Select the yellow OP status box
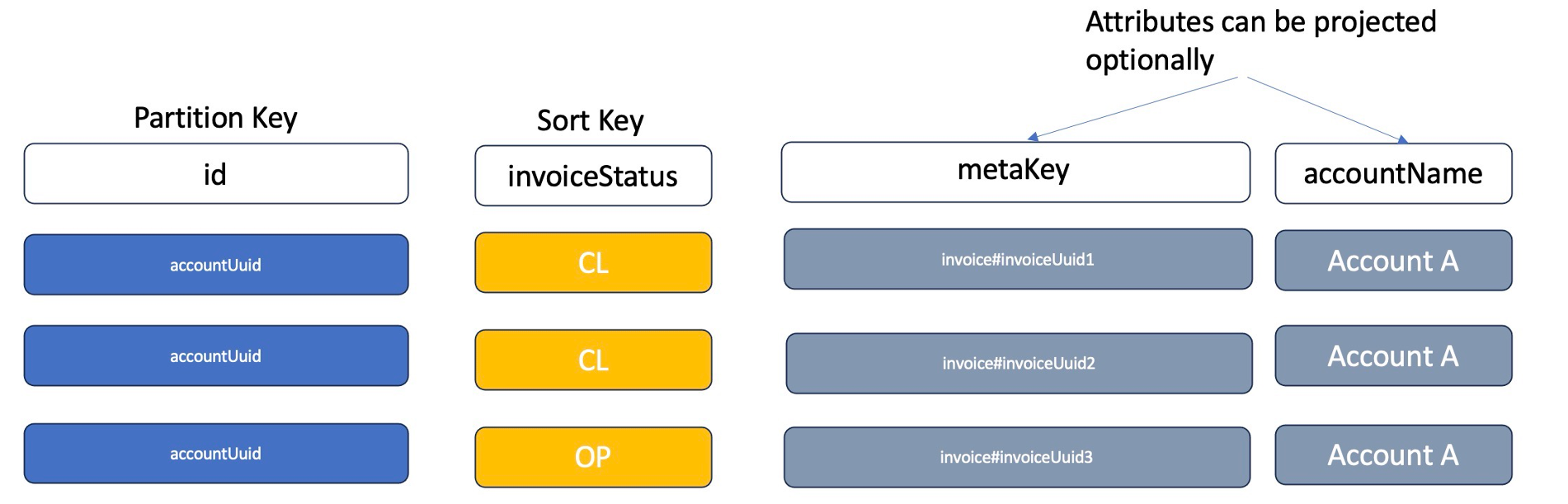 pyautogui.click(x=593, y=457)
